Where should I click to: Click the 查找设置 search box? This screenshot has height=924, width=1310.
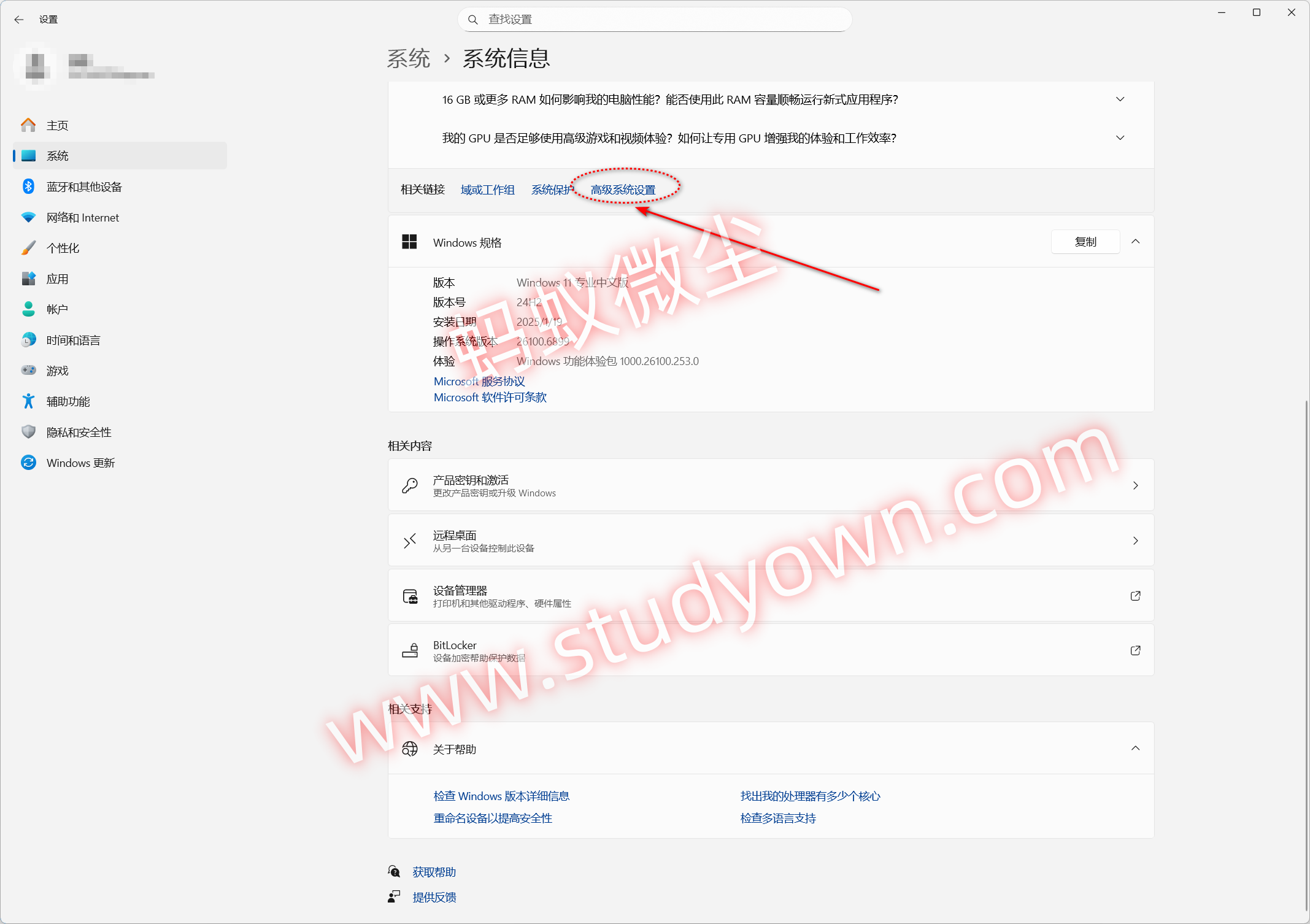(654, 19)
